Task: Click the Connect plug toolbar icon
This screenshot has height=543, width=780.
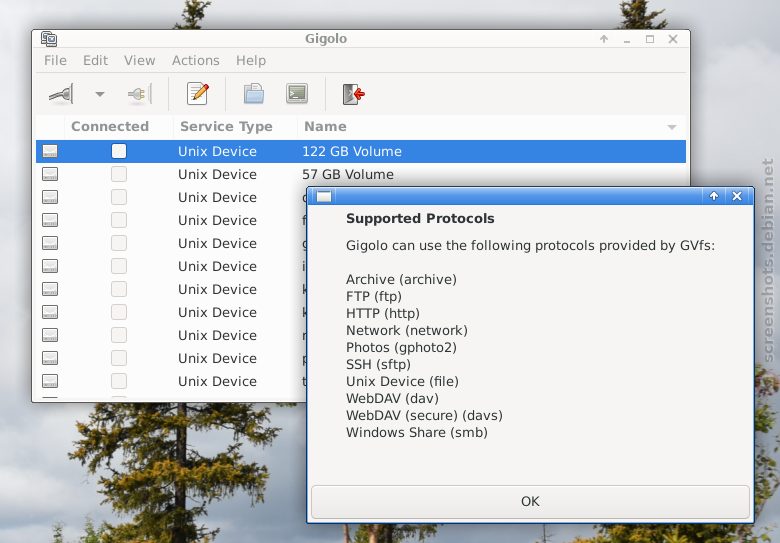Action: tap(62, 93)
